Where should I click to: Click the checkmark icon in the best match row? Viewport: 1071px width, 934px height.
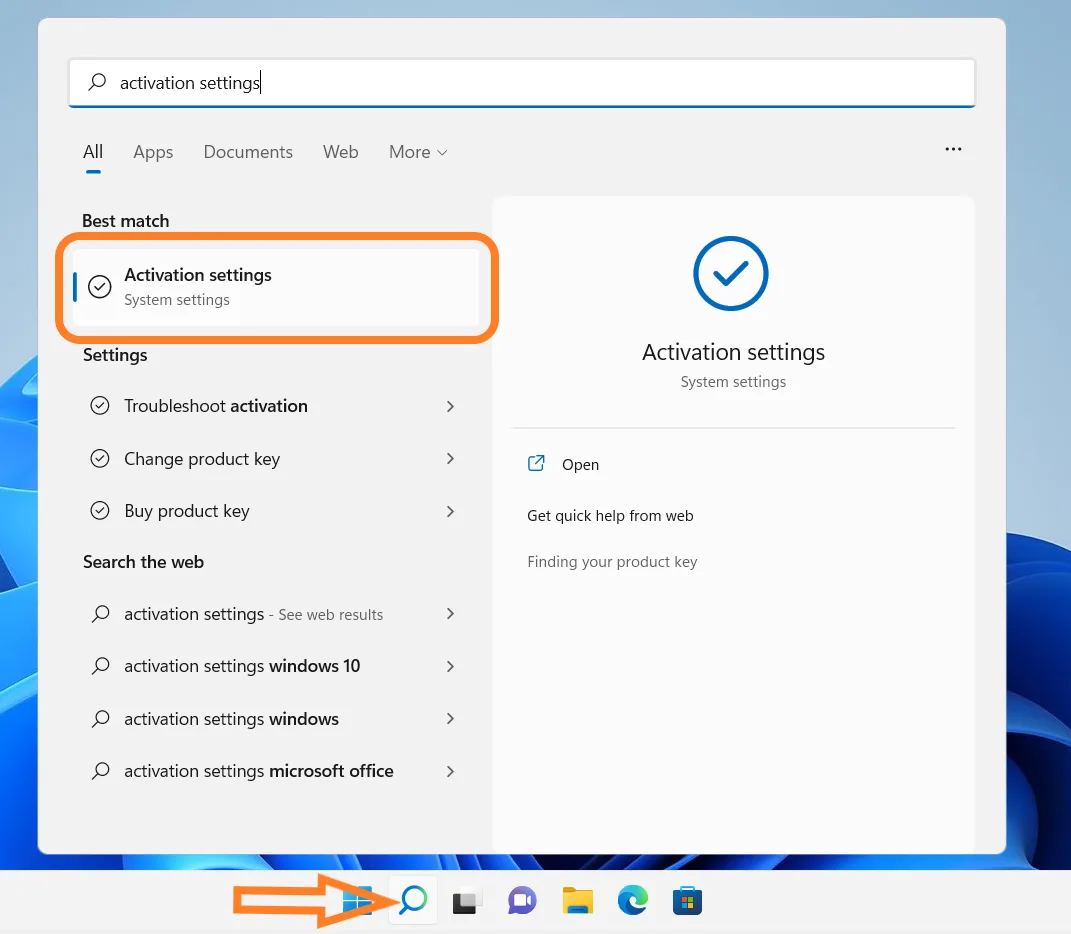click(x=100, y=287)
